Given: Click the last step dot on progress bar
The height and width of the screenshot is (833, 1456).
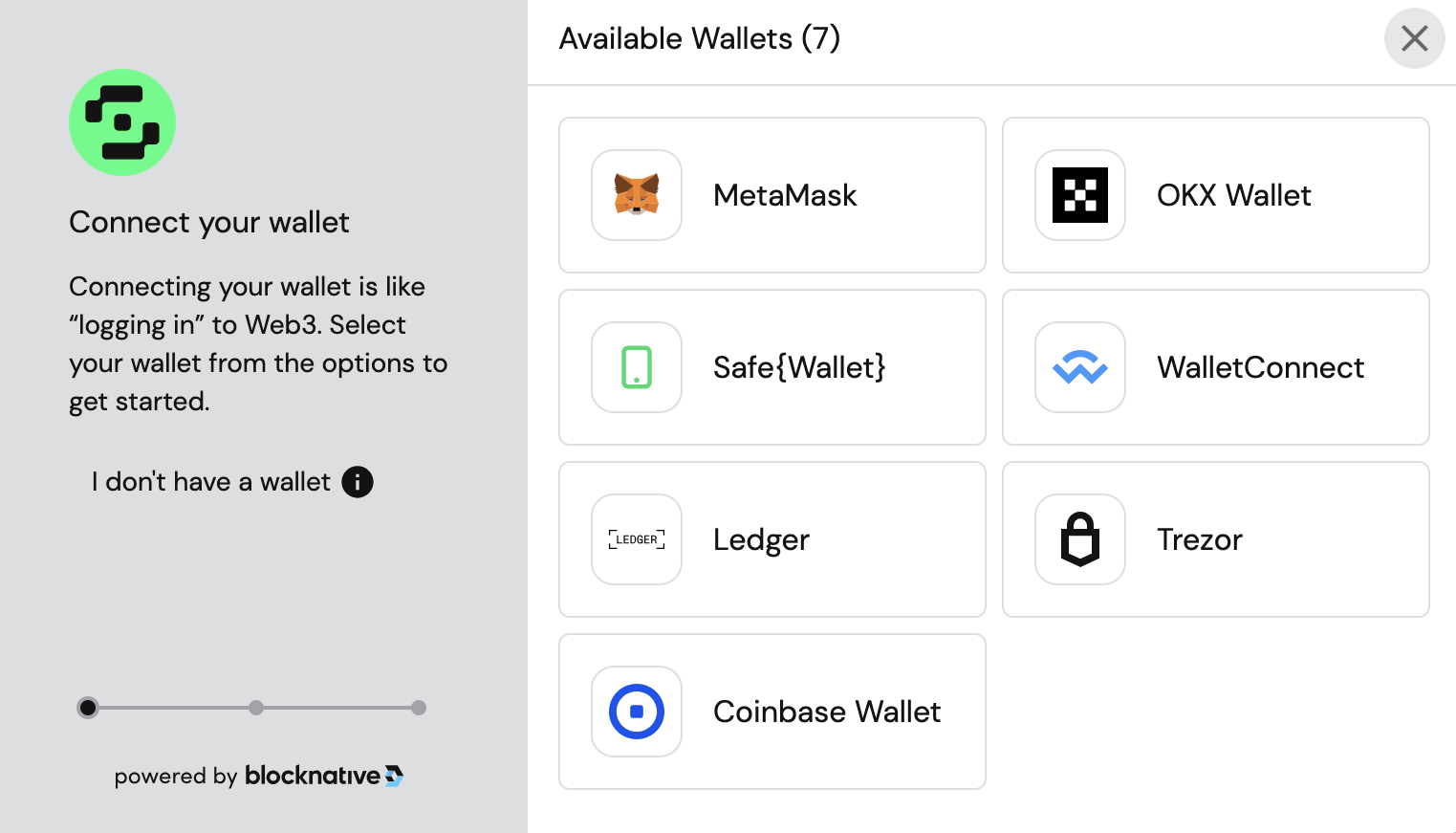Looking at the screenshot, I should pos(419,708).
